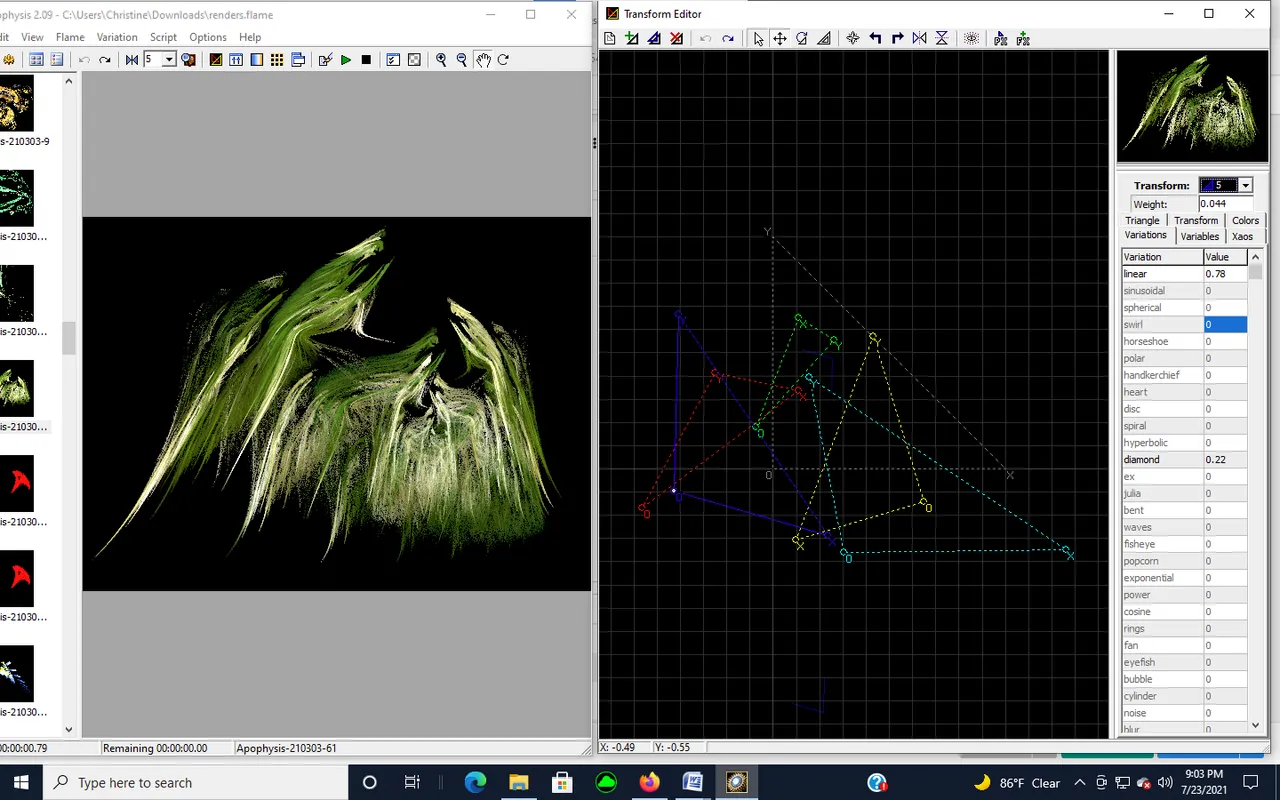
Task: Stop script with black square icon
Action: click(x=366, y=60)
